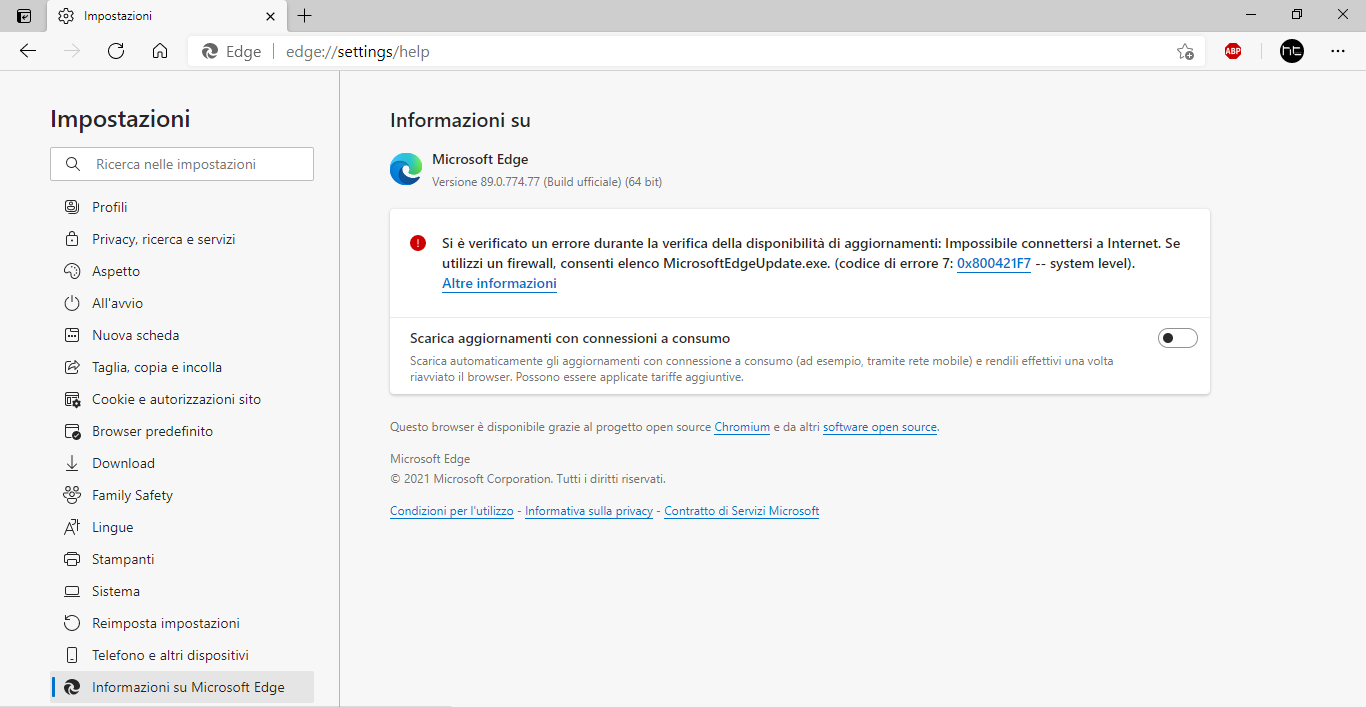The height and width of the screenshot is (707, 1366).
Task: Open Privacy, ricerca e servizi settings
Action: point(182,239)
